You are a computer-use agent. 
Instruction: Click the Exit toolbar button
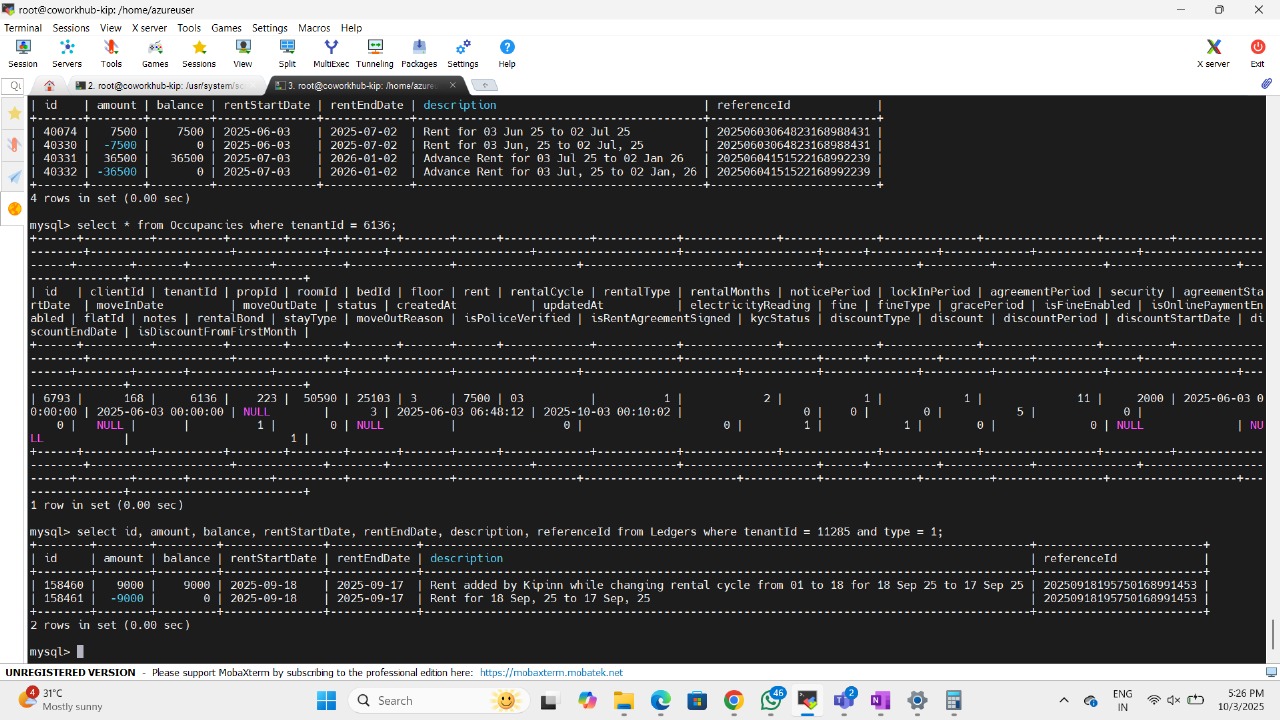tap(1257, 53)
